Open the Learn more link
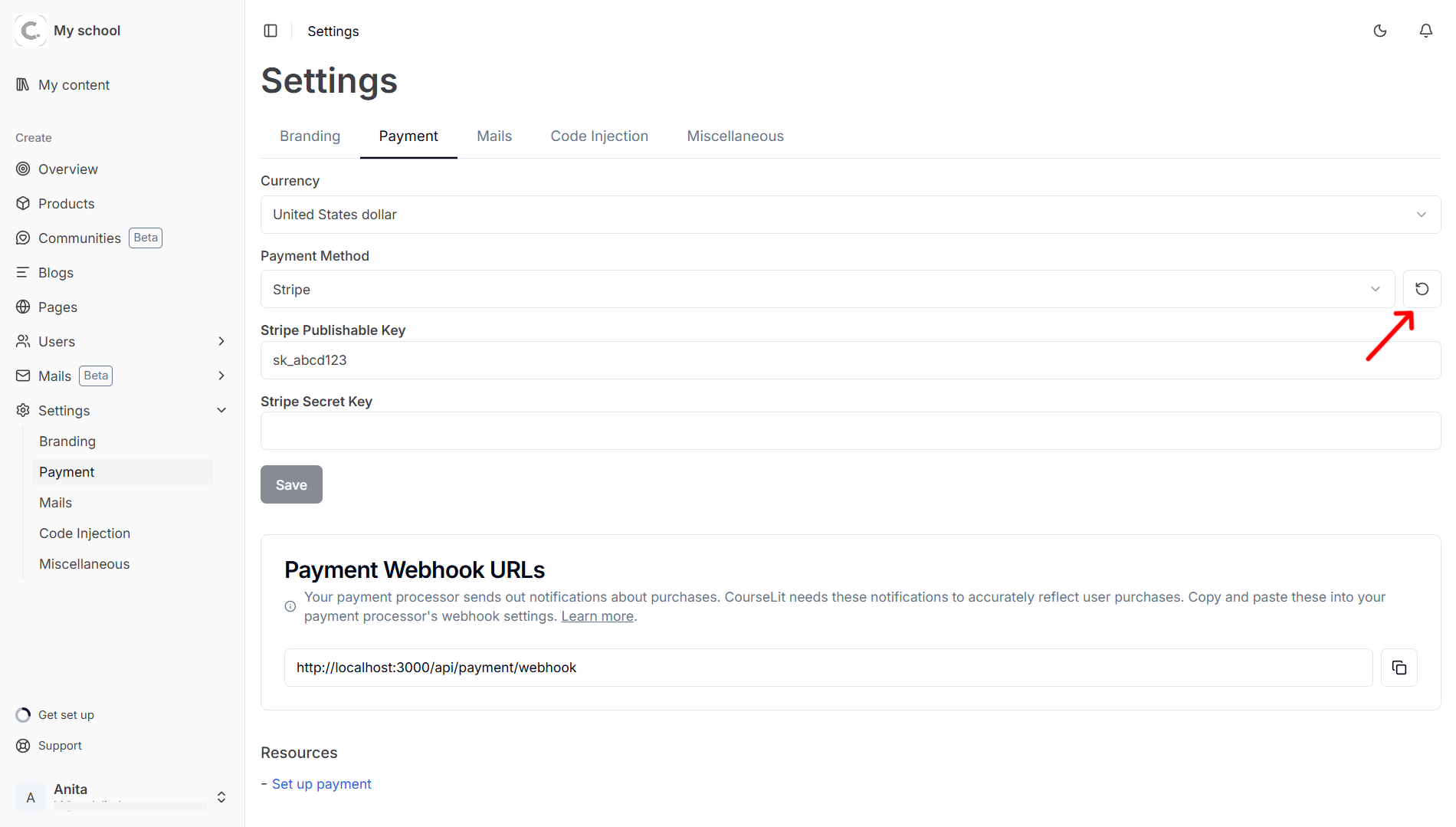The width and height of the screenshot is (1456, 827). (597, 615)
